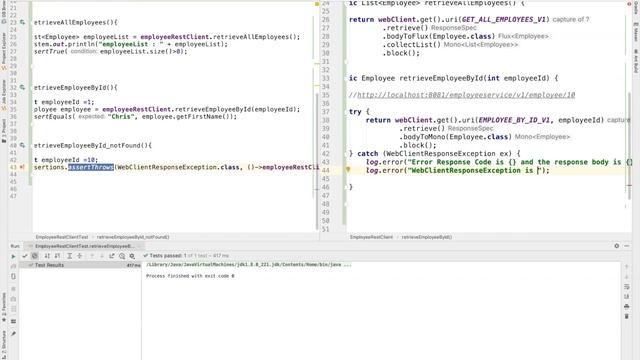
Task: Hide the Run tool window
Action: coord(627,246)
